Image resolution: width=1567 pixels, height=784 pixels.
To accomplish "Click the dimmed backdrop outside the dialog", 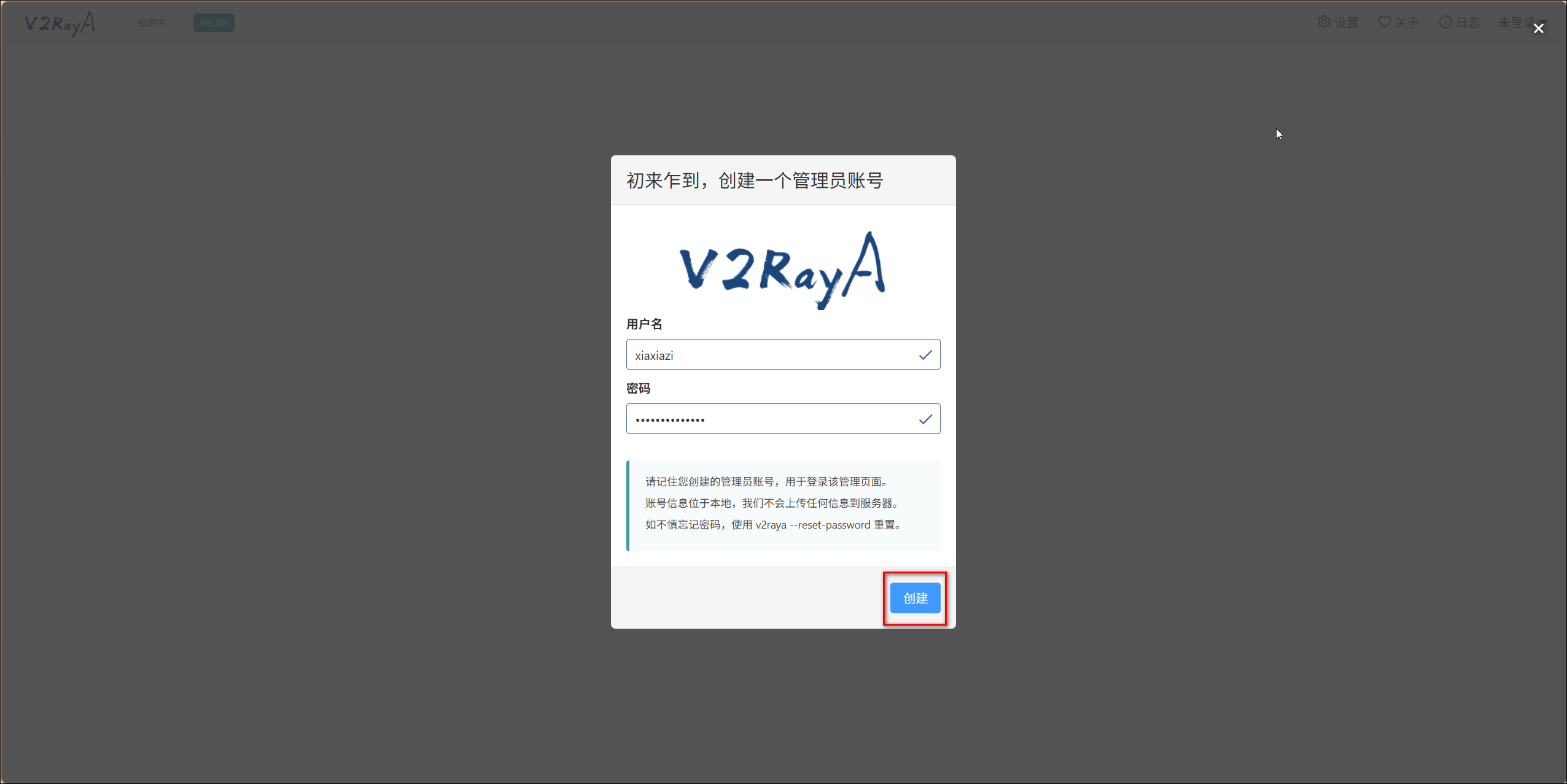I will click(307, 399).
